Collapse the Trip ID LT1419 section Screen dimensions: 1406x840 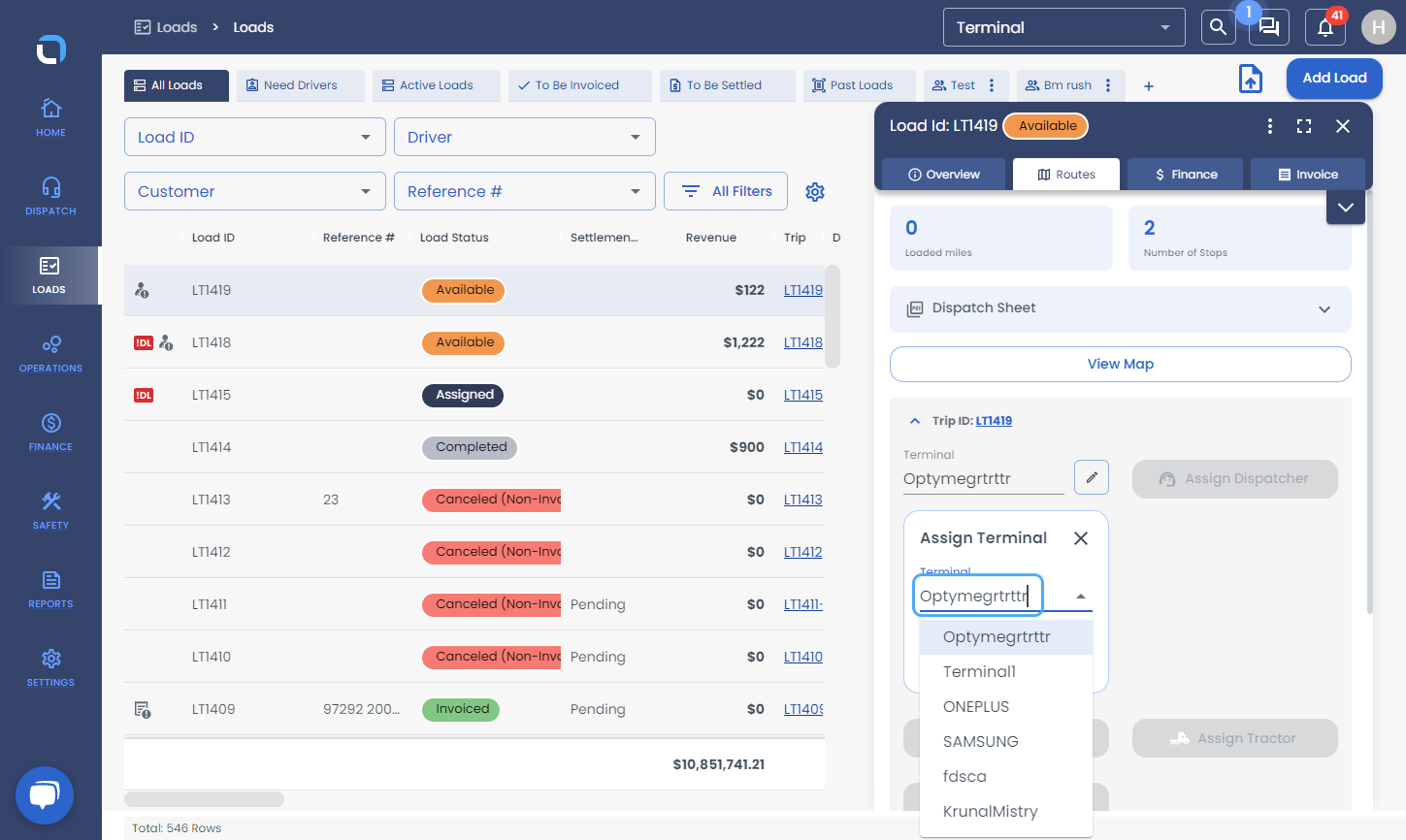click(914, 421)
